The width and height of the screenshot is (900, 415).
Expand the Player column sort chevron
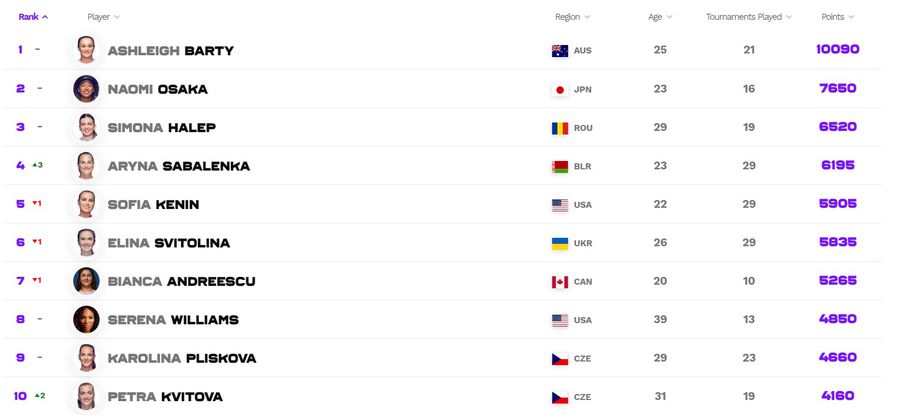click(117, 17)
